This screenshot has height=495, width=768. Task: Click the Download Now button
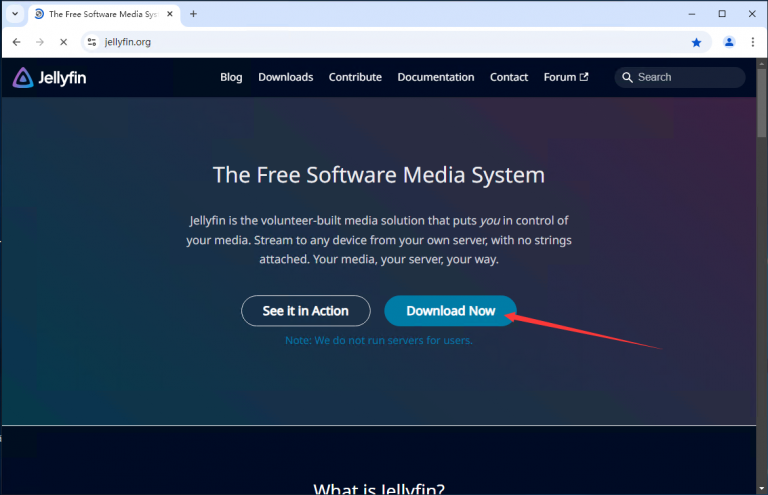(x=450, y=311)
